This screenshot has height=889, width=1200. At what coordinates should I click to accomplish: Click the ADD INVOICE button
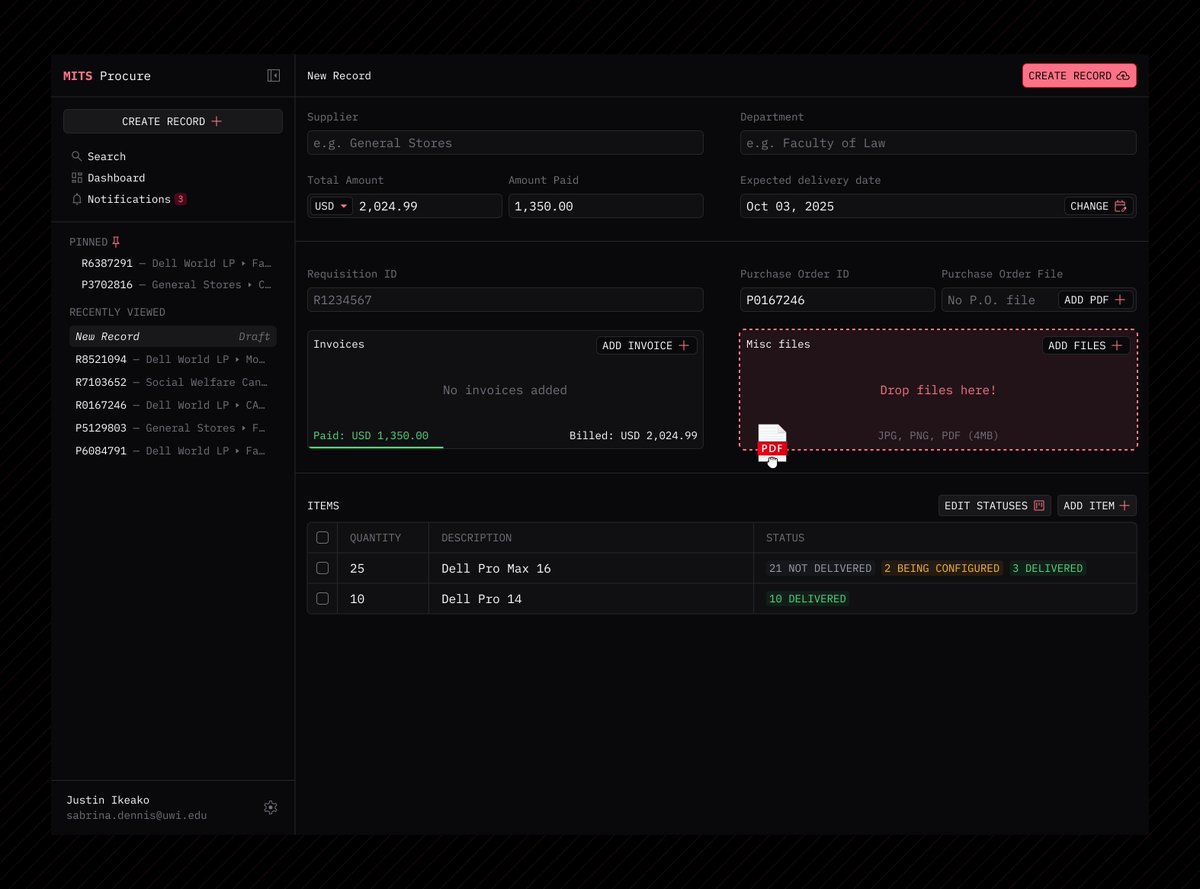pos(646,346)
